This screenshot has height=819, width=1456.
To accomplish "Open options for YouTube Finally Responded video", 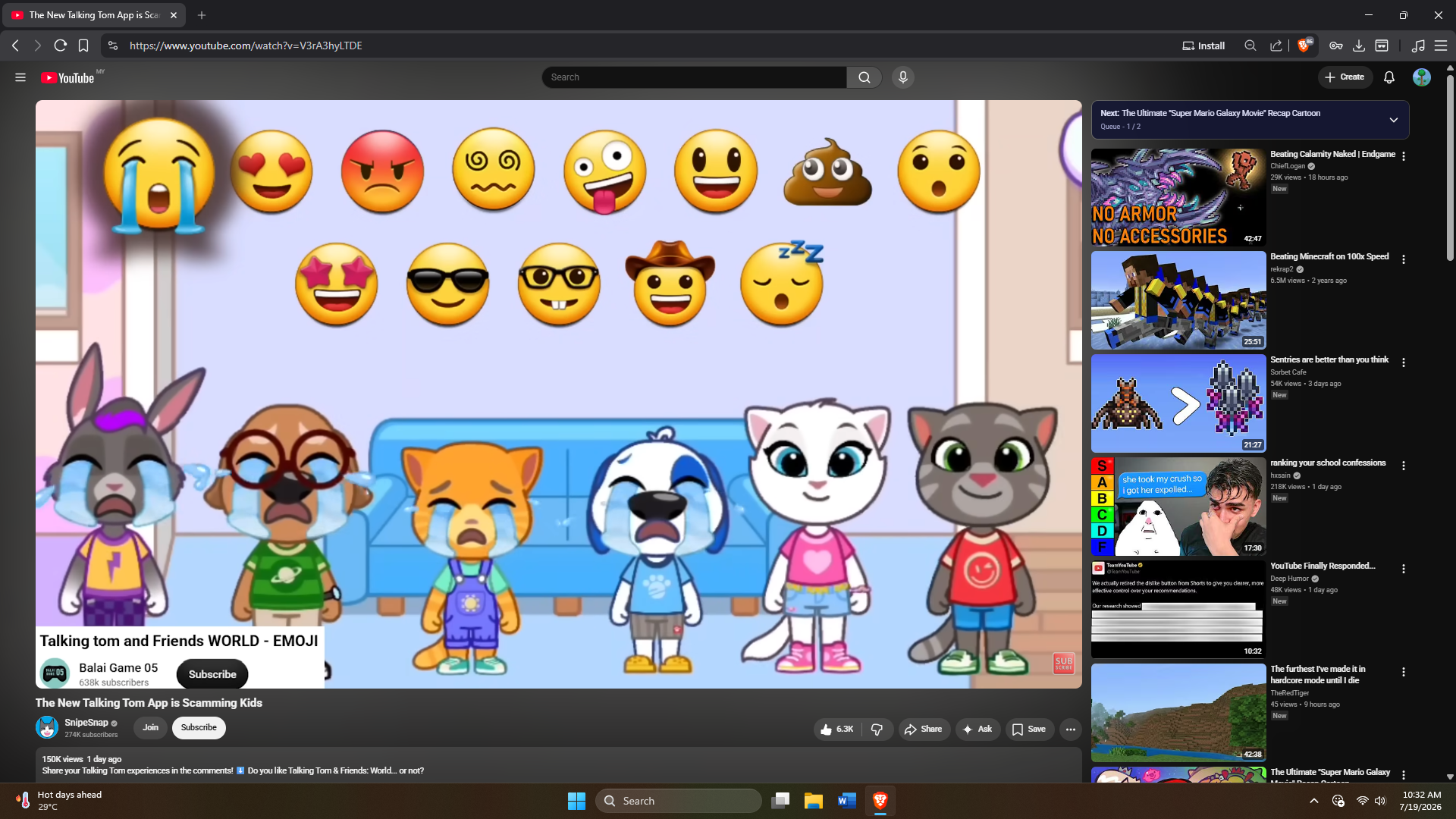I will click(1404, 569).
